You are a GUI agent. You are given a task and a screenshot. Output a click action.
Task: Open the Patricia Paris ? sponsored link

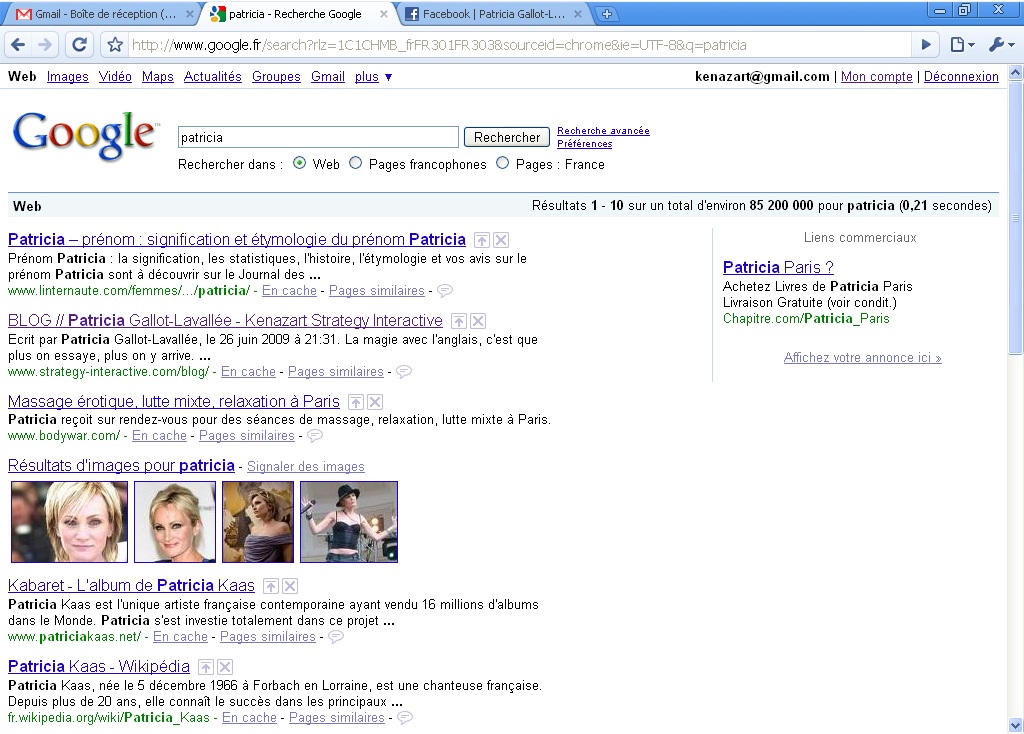[x=778, y=267]
